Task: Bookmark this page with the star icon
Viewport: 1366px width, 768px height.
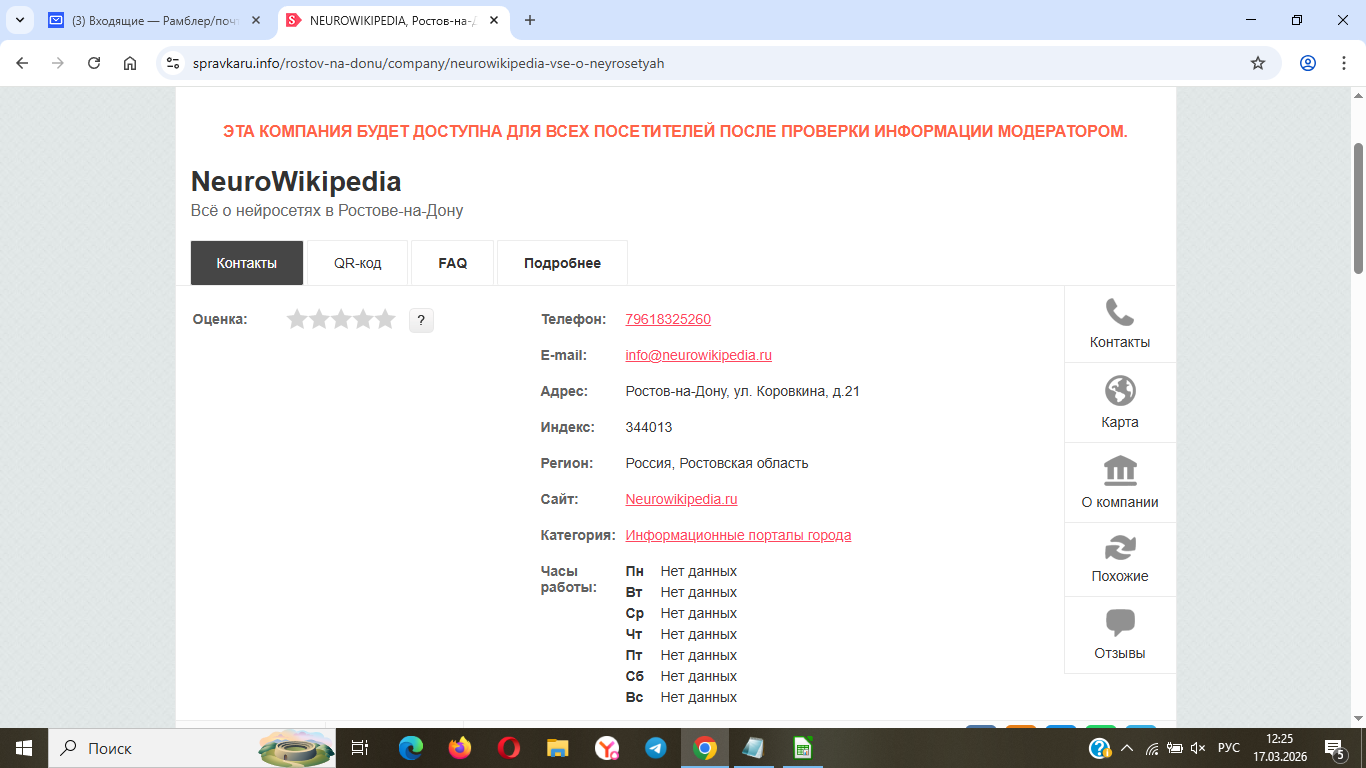Action: tap(1258, 63)
